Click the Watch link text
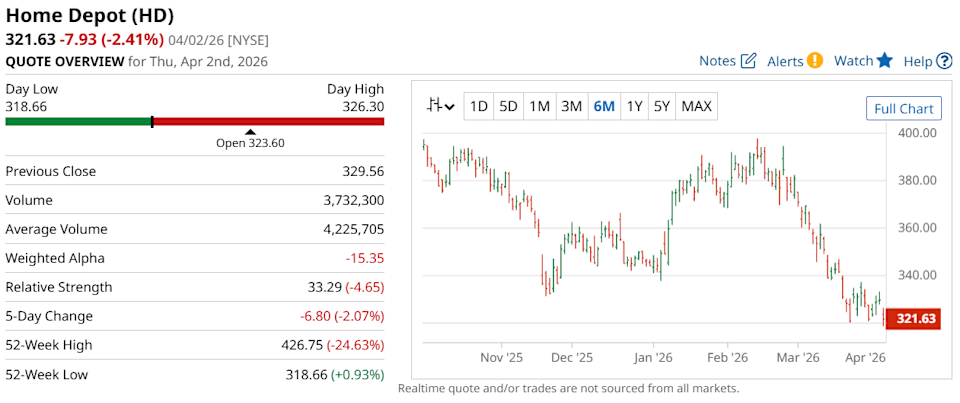Screen dimensions: 960x403 pos(853,61)
